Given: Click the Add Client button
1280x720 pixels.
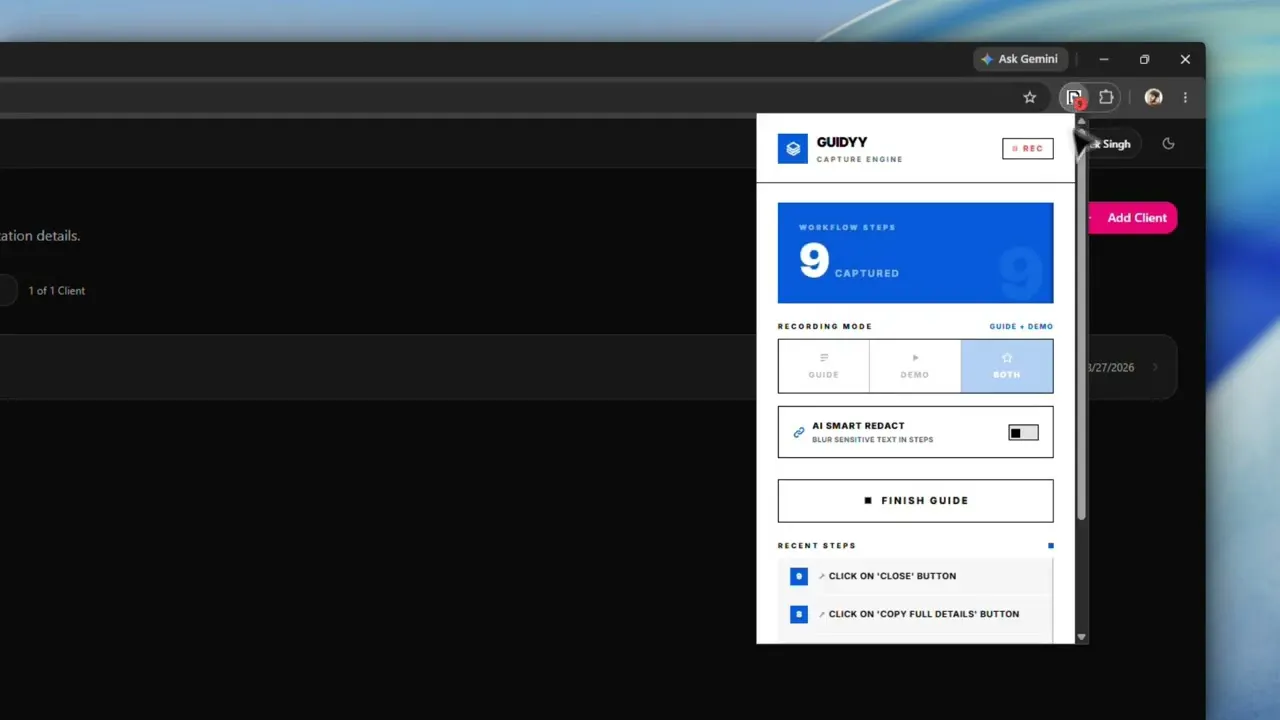Looking at the screenshot, I should (1133, 218).
